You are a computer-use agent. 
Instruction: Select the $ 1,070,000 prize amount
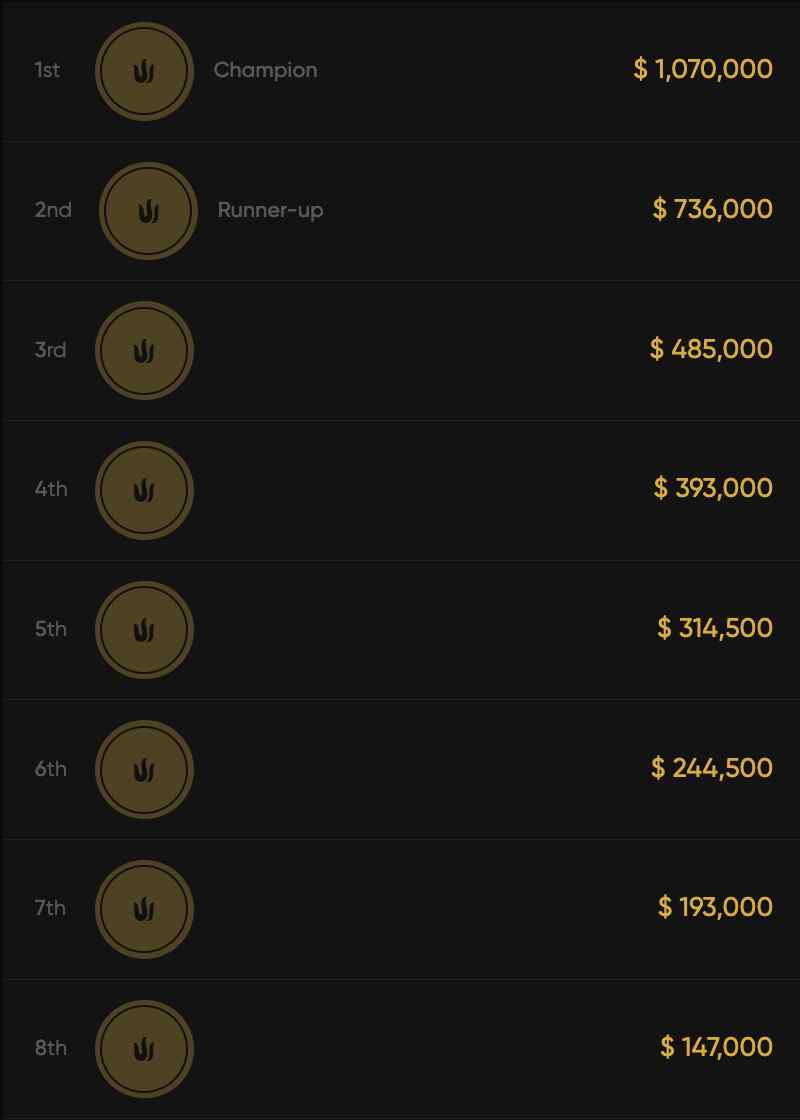(703, 69)
